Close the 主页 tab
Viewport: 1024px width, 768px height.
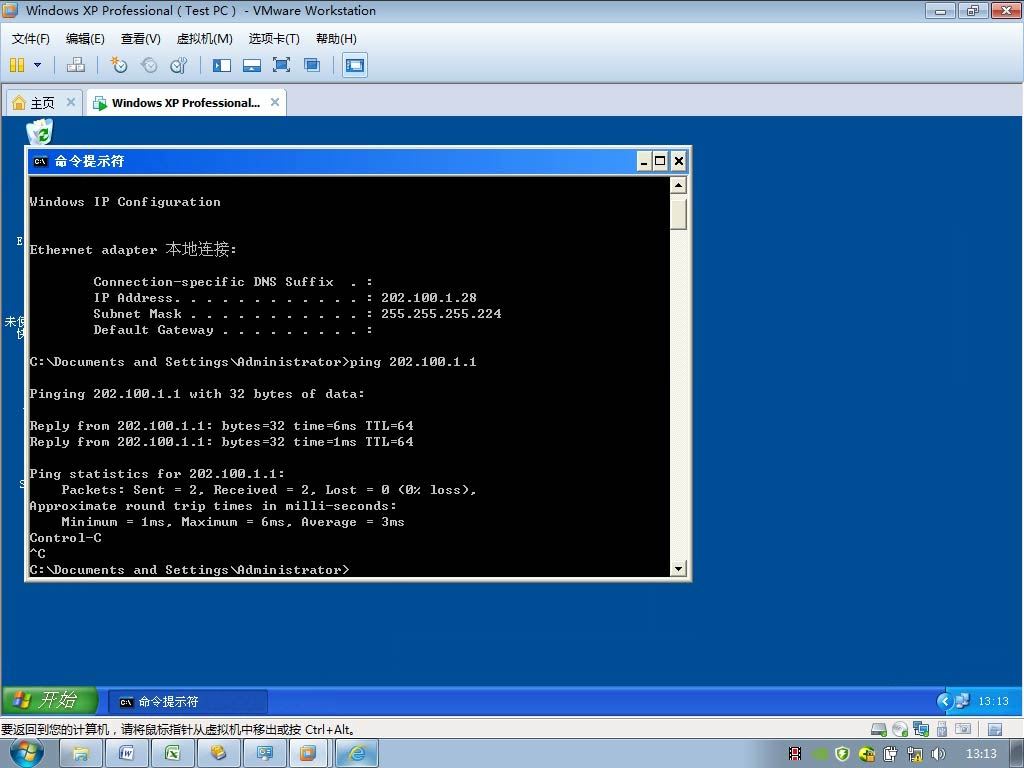(x=71, y=102)
